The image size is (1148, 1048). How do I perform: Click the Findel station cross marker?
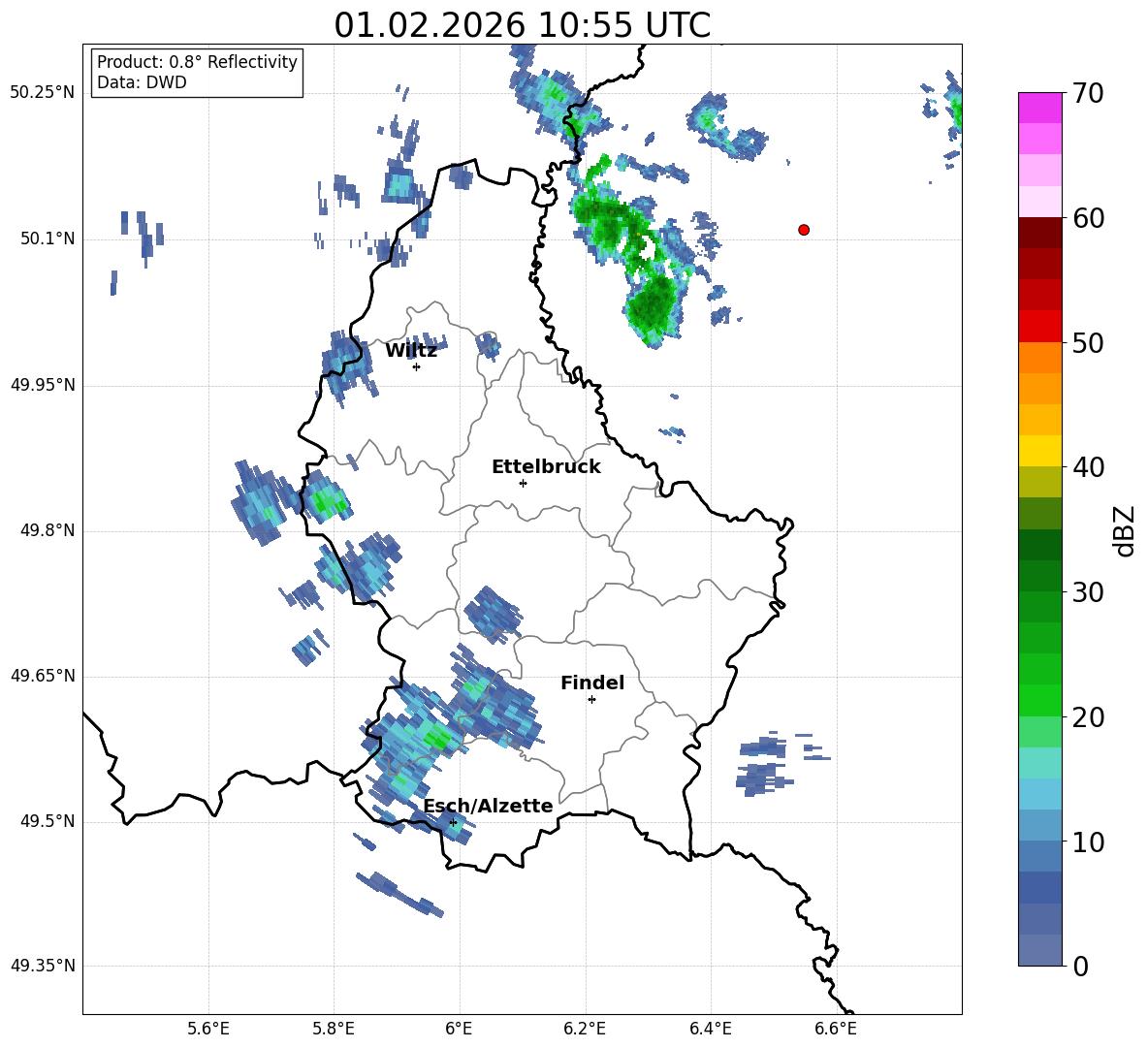click(x=591, y=700)
